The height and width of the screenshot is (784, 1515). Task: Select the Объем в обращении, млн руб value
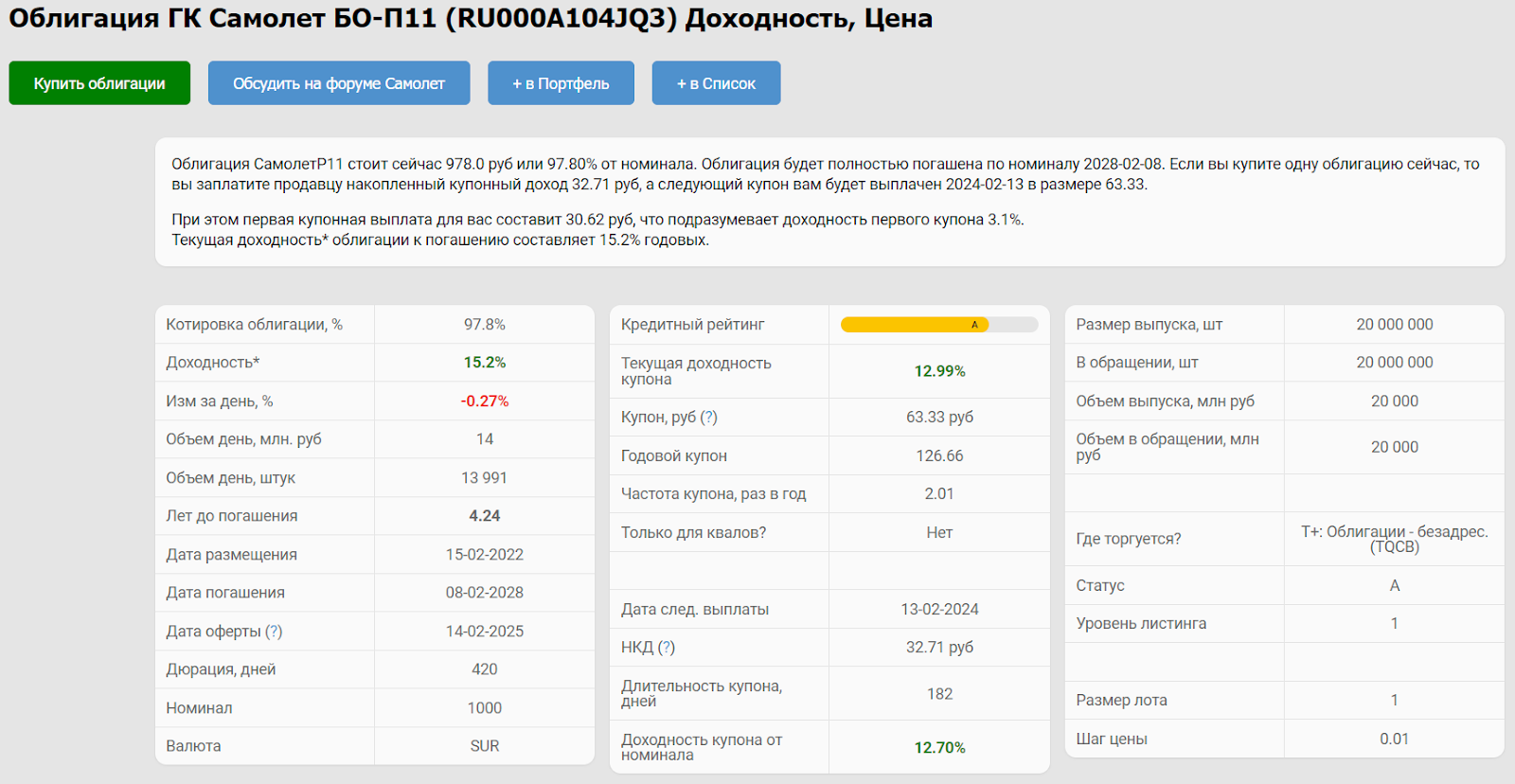point(1395,447)
